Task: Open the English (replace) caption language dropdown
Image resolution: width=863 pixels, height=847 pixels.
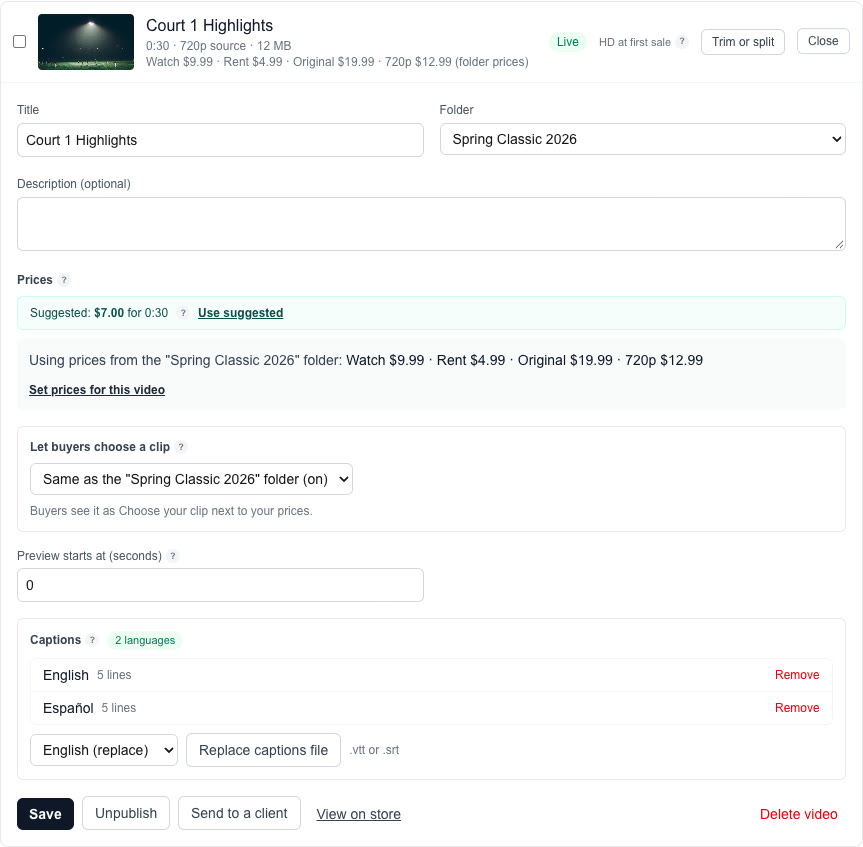Action: pos(104,750)
